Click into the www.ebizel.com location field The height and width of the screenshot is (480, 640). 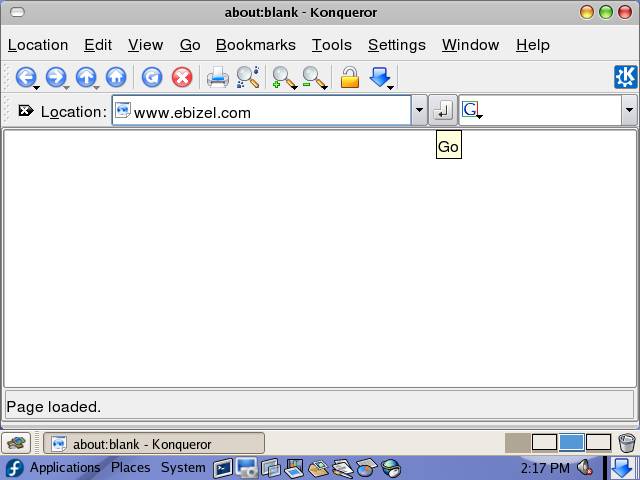point(270,112)
